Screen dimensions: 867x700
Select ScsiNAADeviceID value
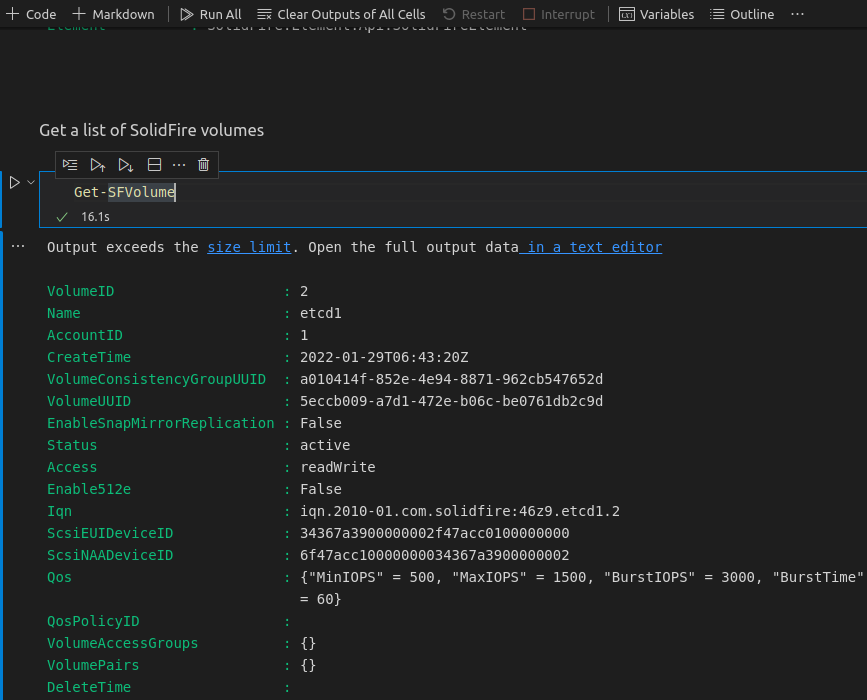coord(434,555)
